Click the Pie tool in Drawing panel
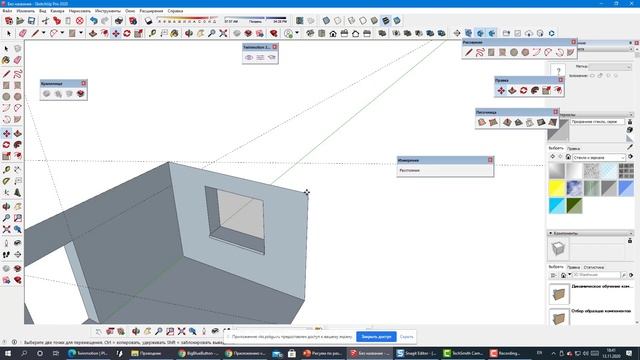 coord(571,52)
